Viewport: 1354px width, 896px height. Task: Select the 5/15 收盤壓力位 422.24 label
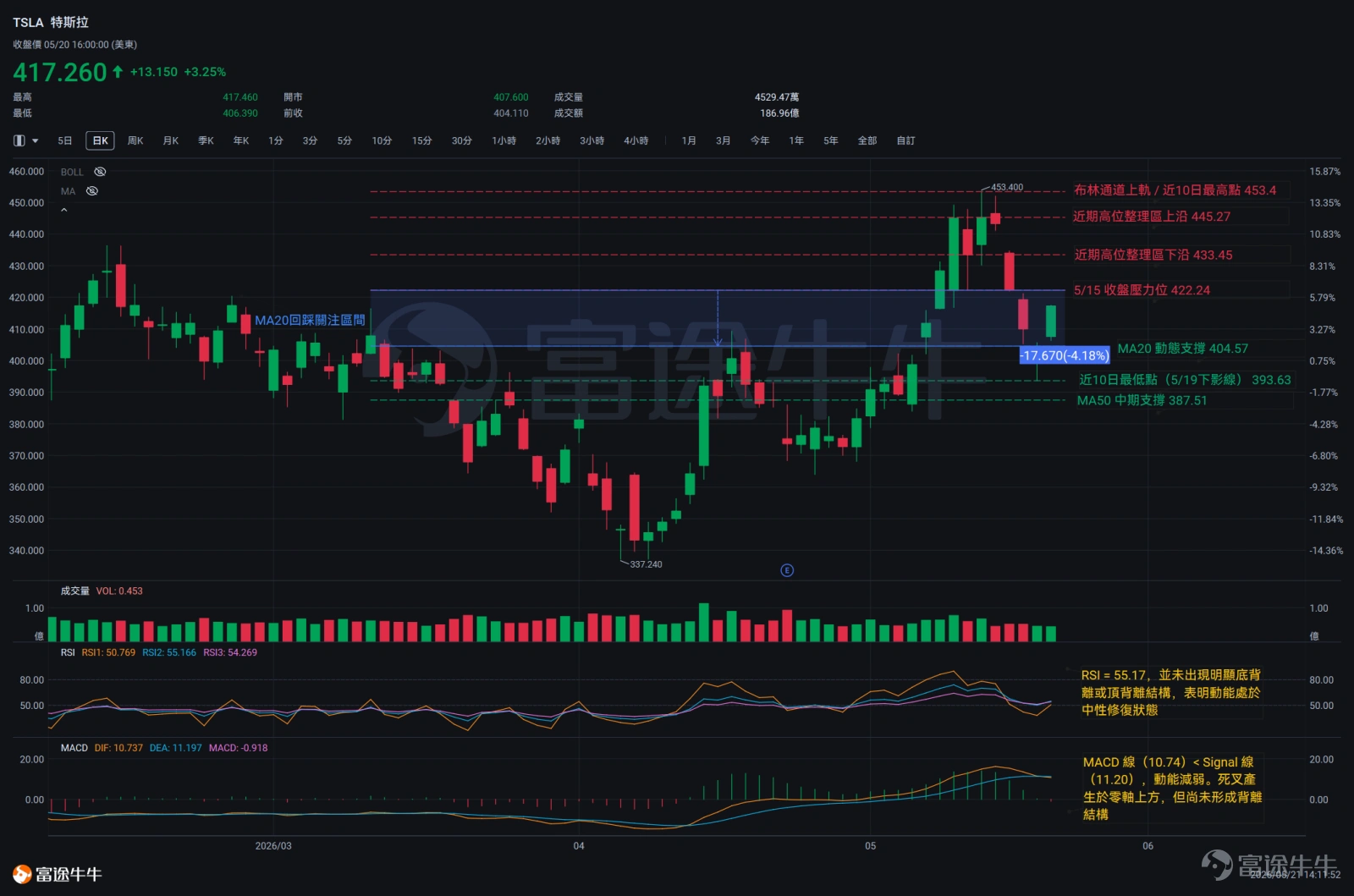(1142, 290)
